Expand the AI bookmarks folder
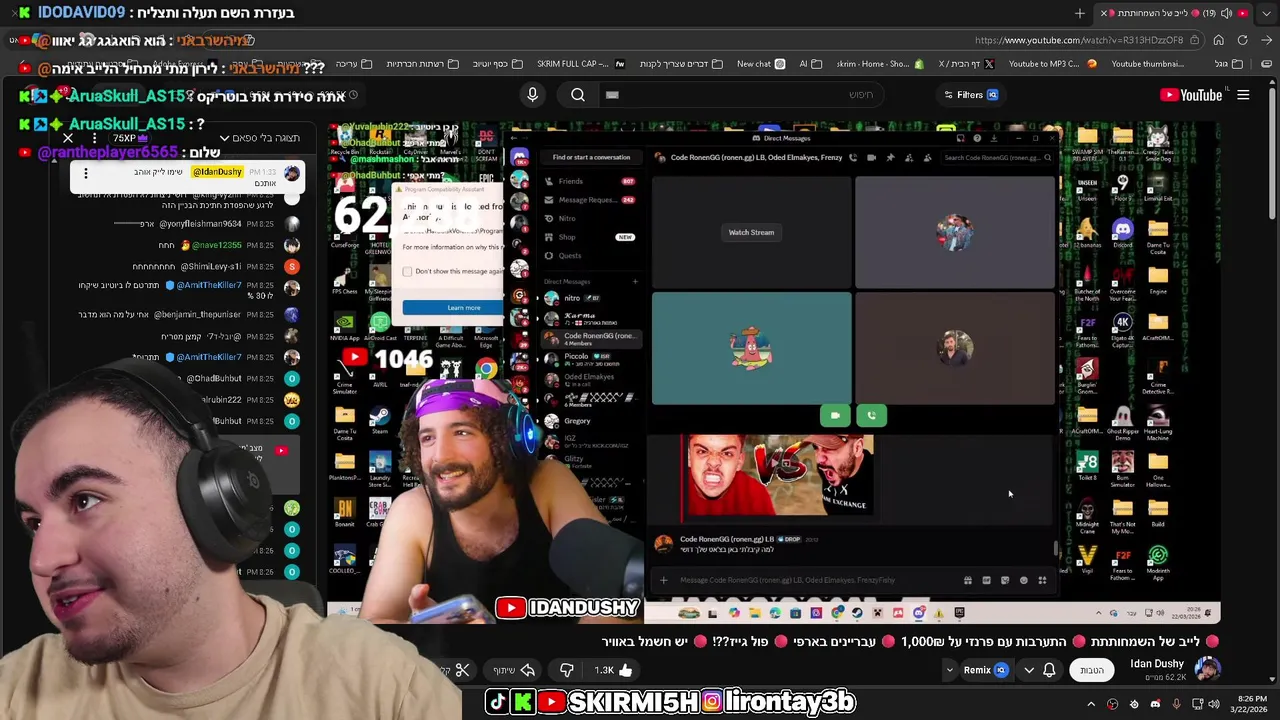The height and width of the screenshot is (720, 1280). point(810,64)
